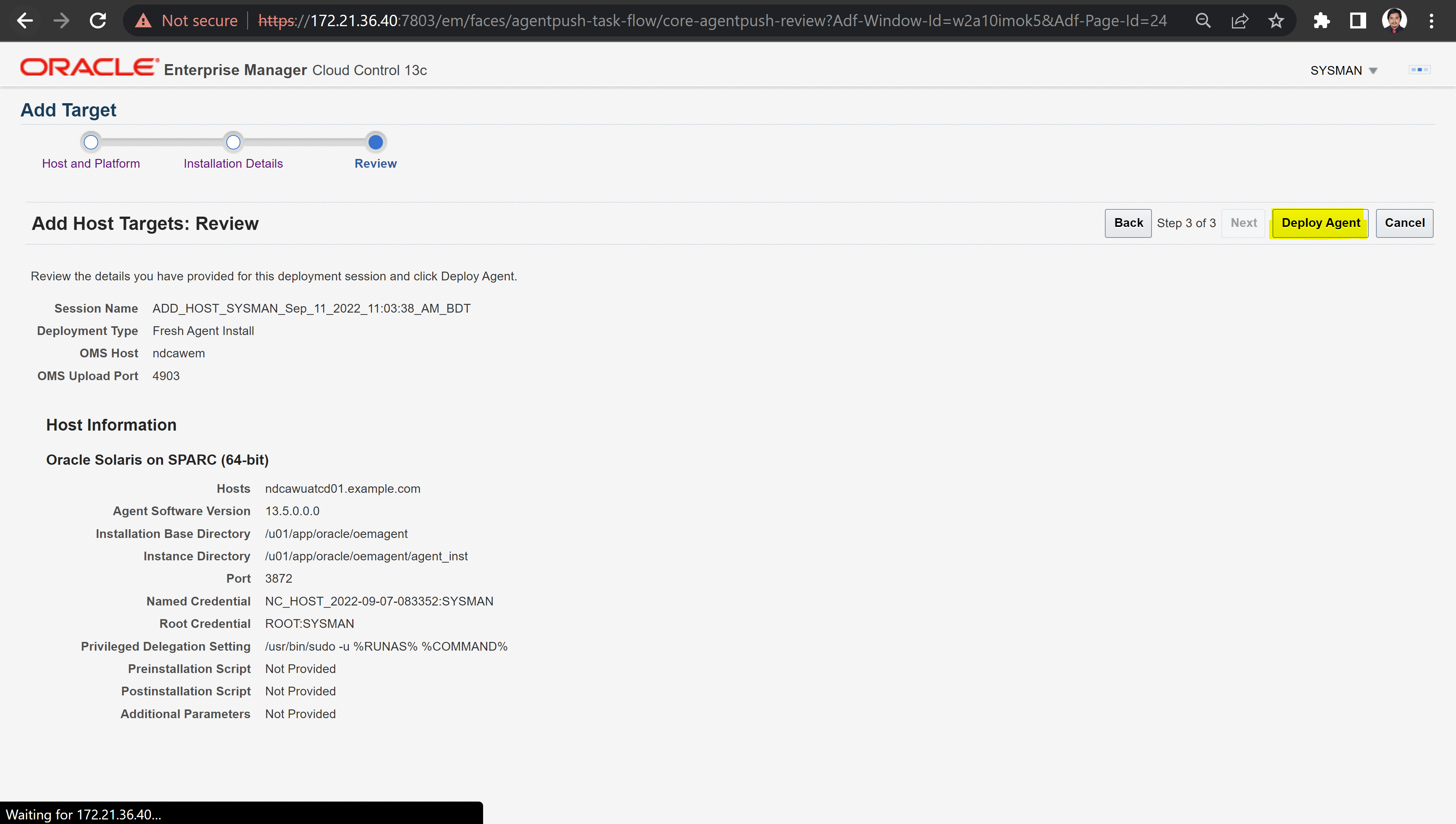
Task: Click Preinstallation Script Not Provided value
Action: (x=300, y=669)
